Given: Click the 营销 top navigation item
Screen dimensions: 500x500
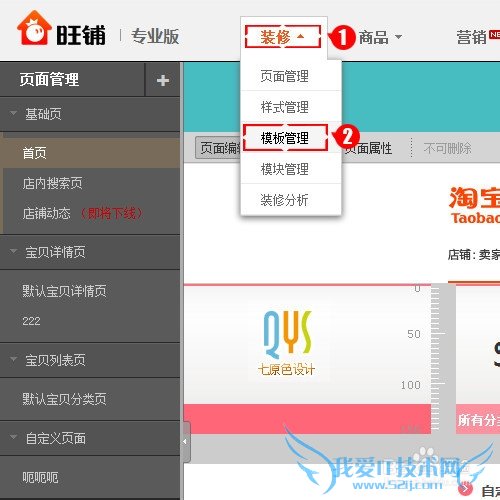Looking at the screenshot, I should click(472, 37).
